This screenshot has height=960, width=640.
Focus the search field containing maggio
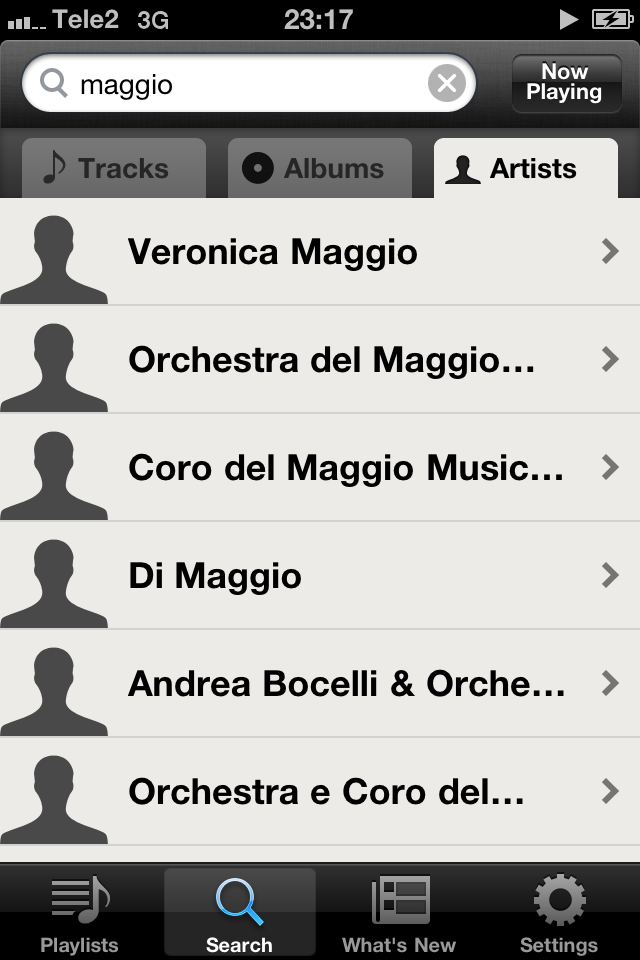click(250, 84)
